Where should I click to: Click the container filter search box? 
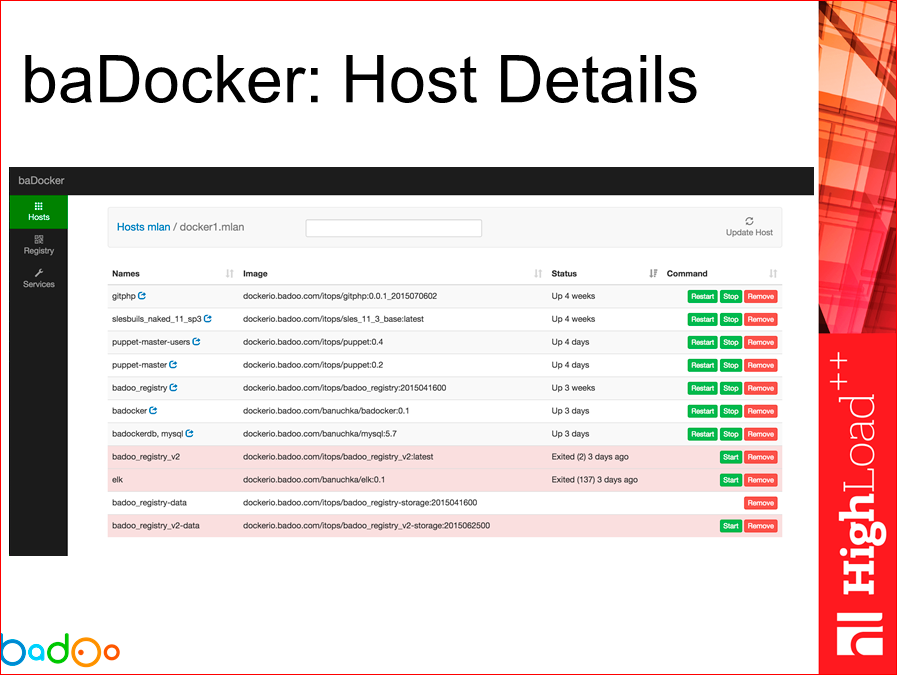click(393, 227)
